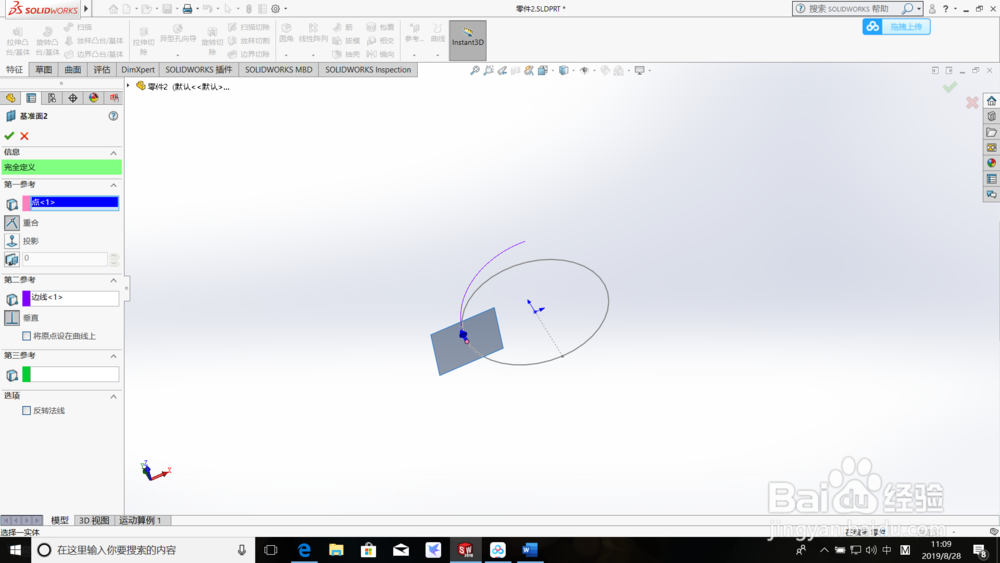The height and width of the screenshot is (563, 1000).
Task: Enable 反转法线 checkbox
Action: pyautogui.click(x=27, y=411)
